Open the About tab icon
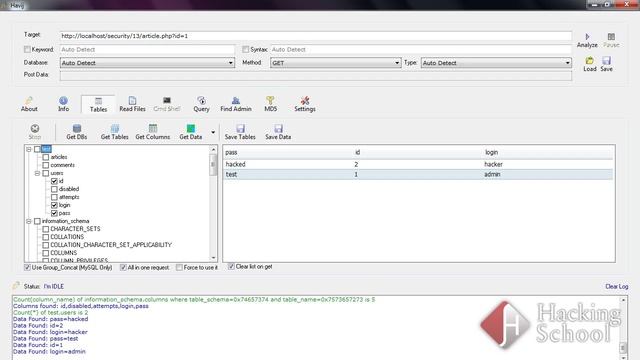640x360 pixels. (x=29, y=100)
